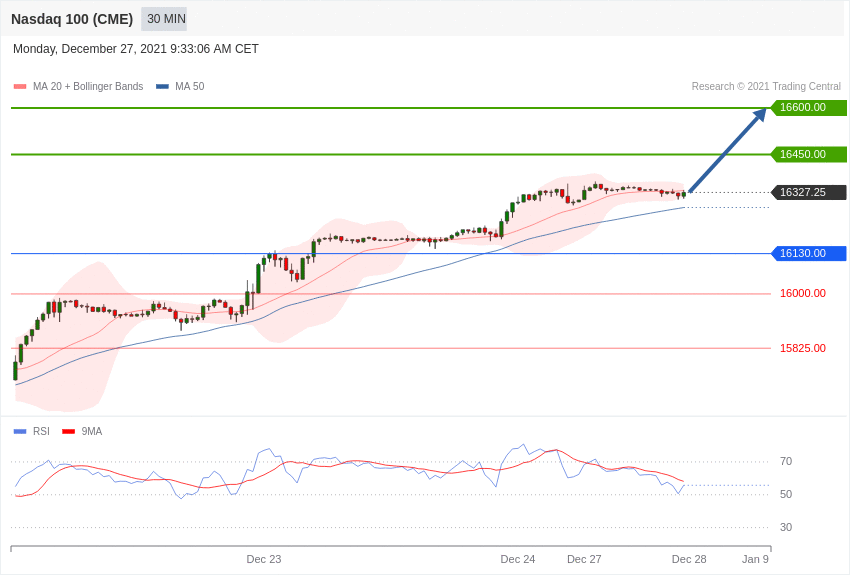Click the blue forecast arrow head
Screen dimensions: 850x576
coord(759,114)
